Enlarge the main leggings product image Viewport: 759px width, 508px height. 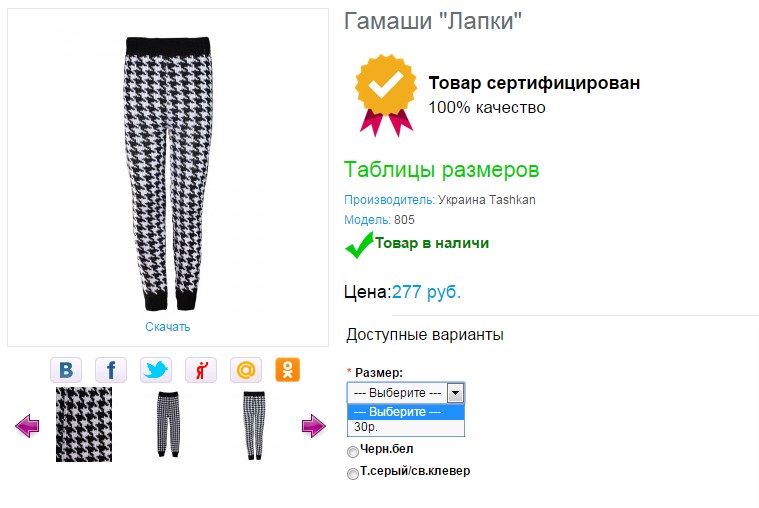168,173
